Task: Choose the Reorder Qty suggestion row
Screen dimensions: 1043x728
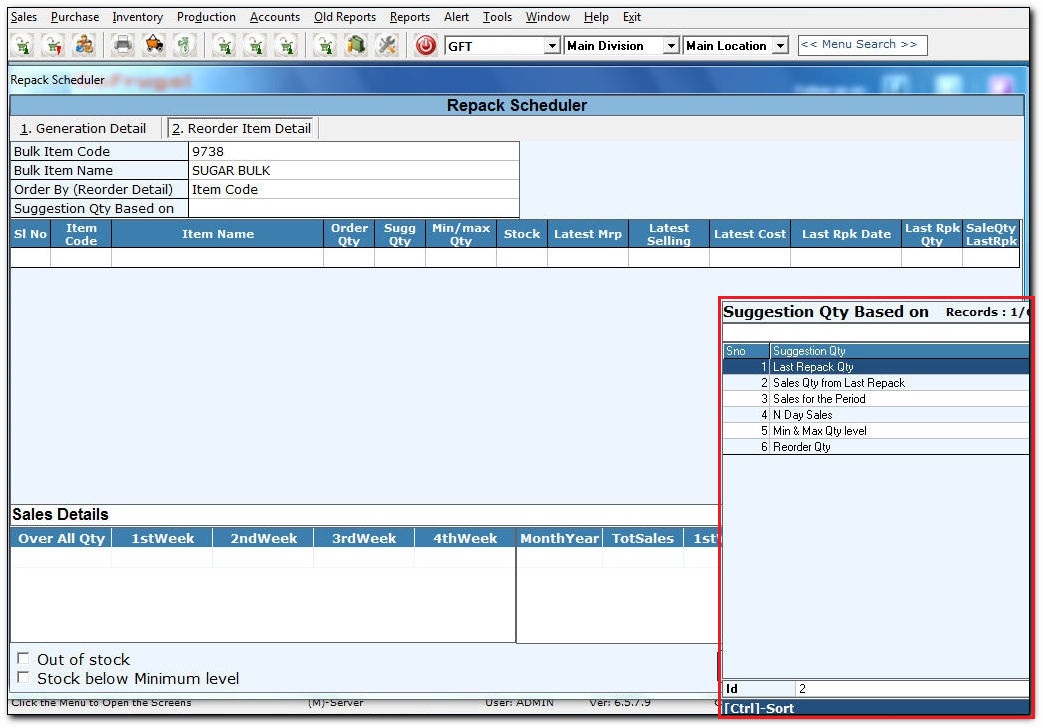Action: point(802,447)
